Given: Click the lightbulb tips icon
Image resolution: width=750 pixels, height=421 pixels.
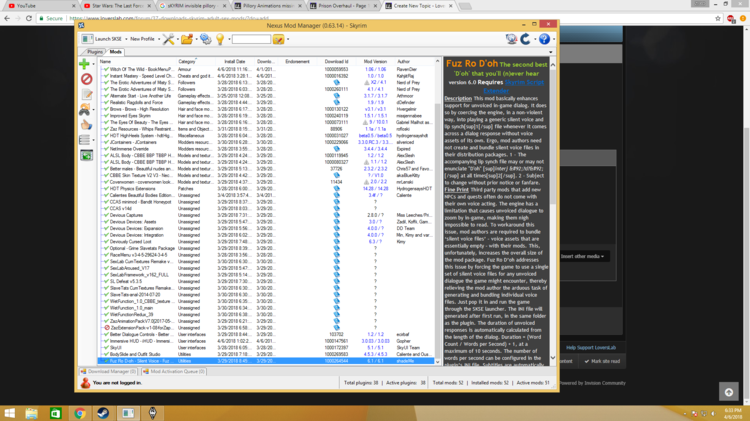Looking at the screenshot, I should pyautogui.click(x=220, y=39).
